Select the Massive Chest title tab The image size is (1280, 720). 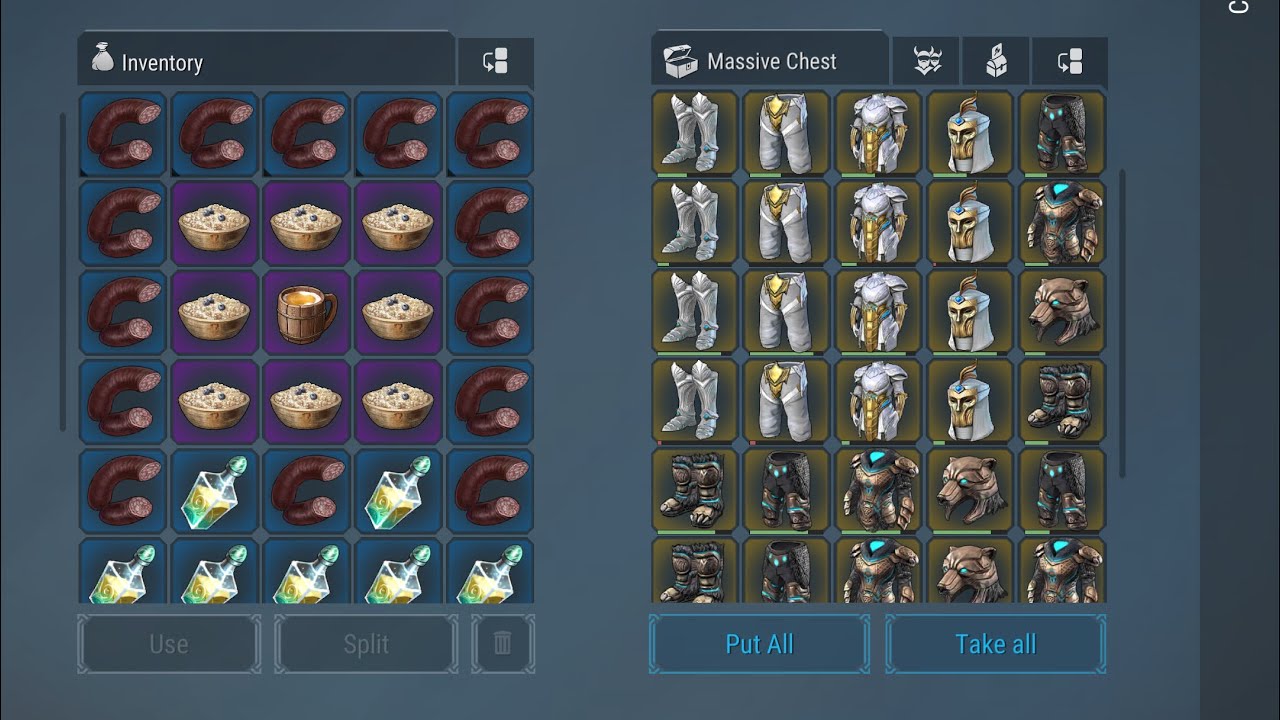point(770,60)
